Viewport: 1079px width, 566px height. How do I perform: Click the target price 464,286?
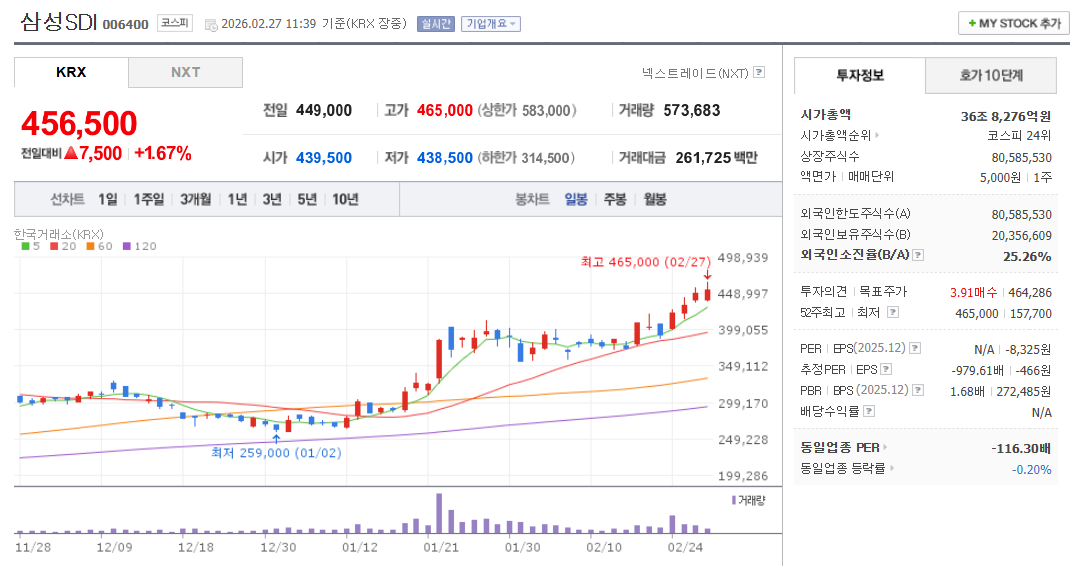point(1030,292)
